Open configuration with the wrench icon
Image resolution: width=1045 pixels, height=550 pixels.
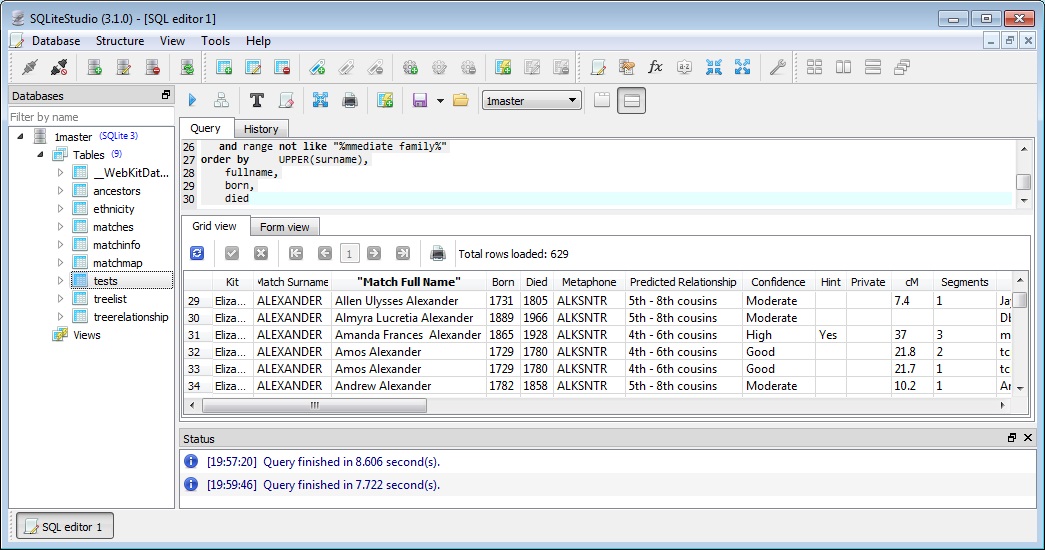(x=777, y=67)
